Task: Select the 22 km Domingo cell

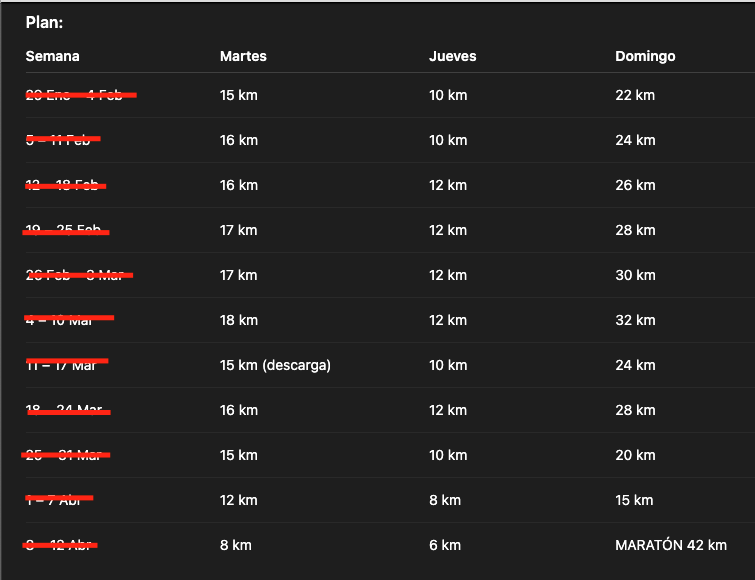Action: [635, 95]
